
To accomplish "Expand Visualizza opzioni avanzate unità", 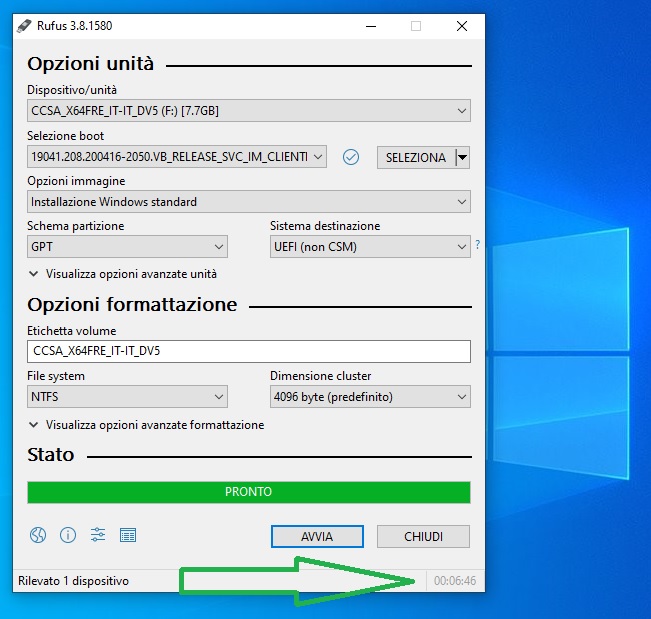I will tap(123, 274).
